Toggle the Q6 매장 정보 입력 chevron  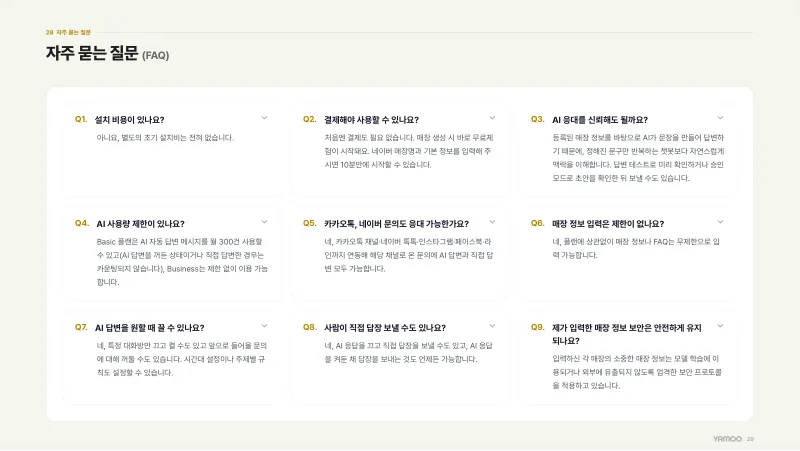pos(720,222)
